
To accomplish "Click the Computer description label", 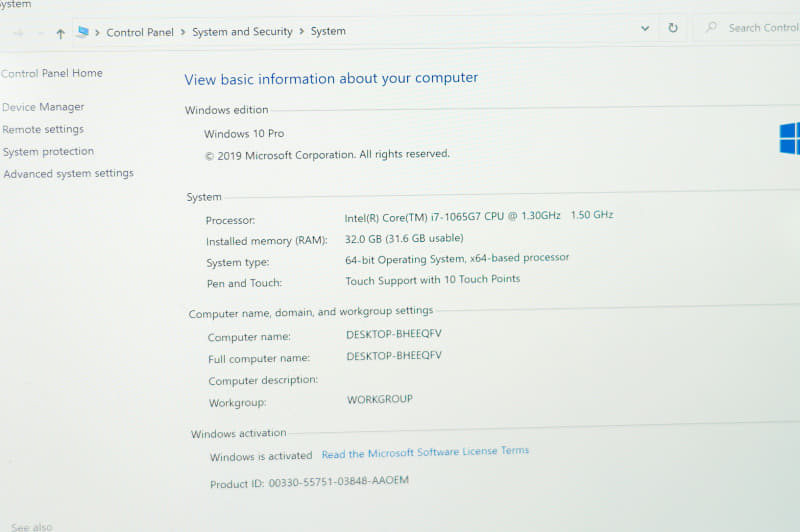I will 263,381.
